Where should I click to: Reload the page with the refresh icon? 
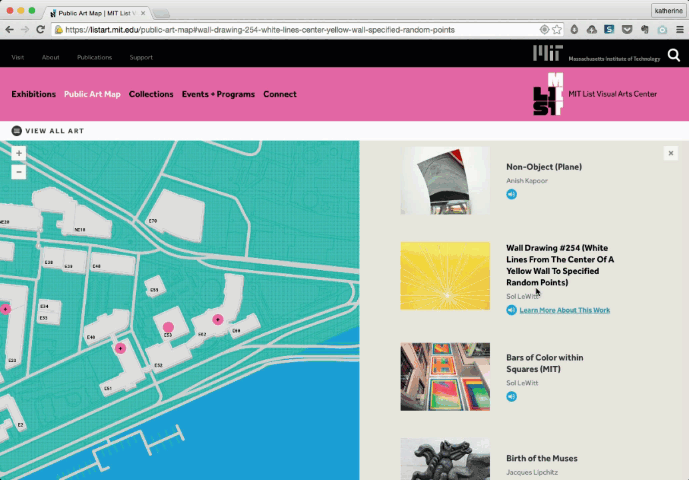40,29
